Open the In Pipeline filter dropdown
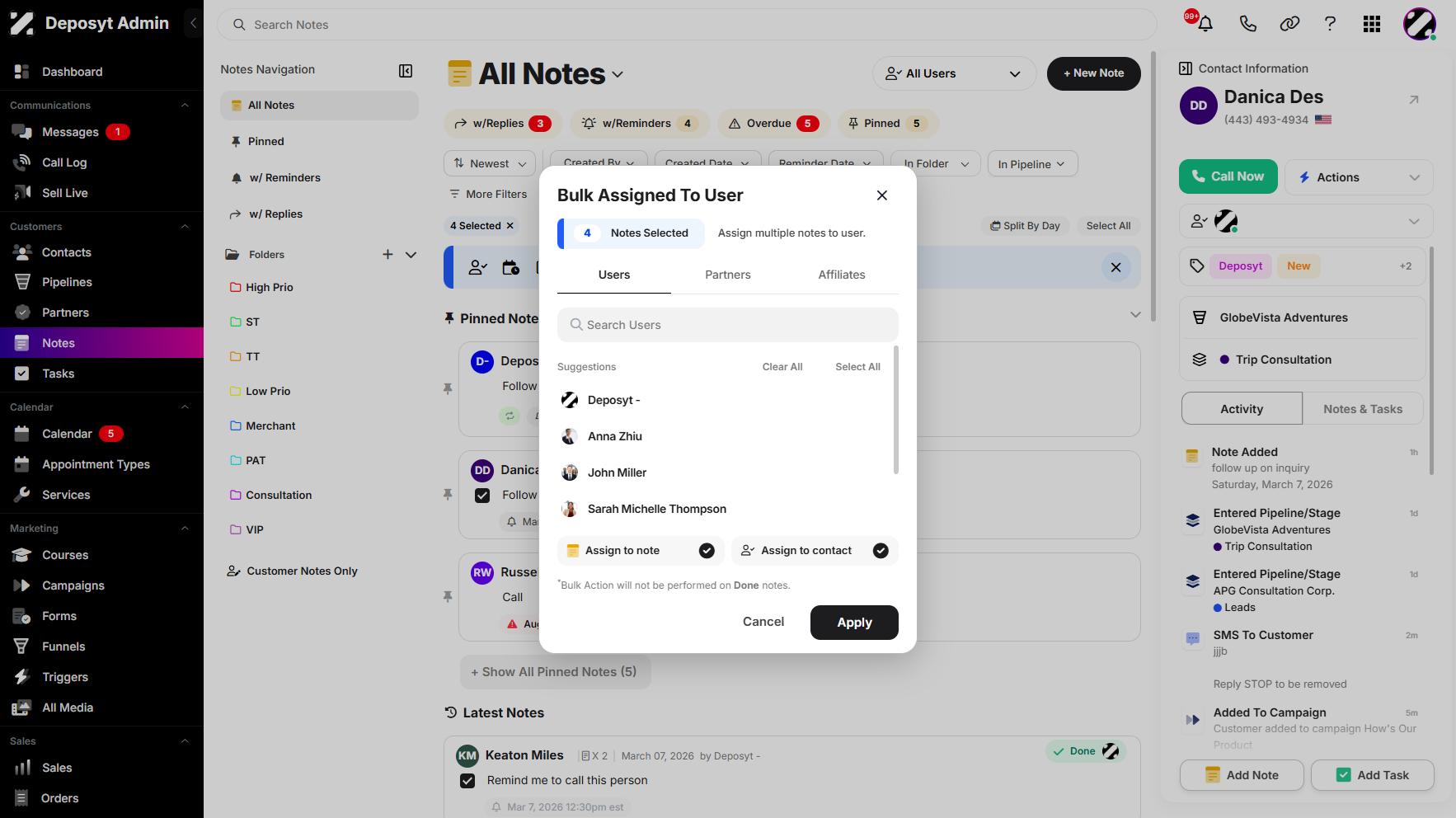The width and height of the screenshot is (1456, 818). [1032, 163]
